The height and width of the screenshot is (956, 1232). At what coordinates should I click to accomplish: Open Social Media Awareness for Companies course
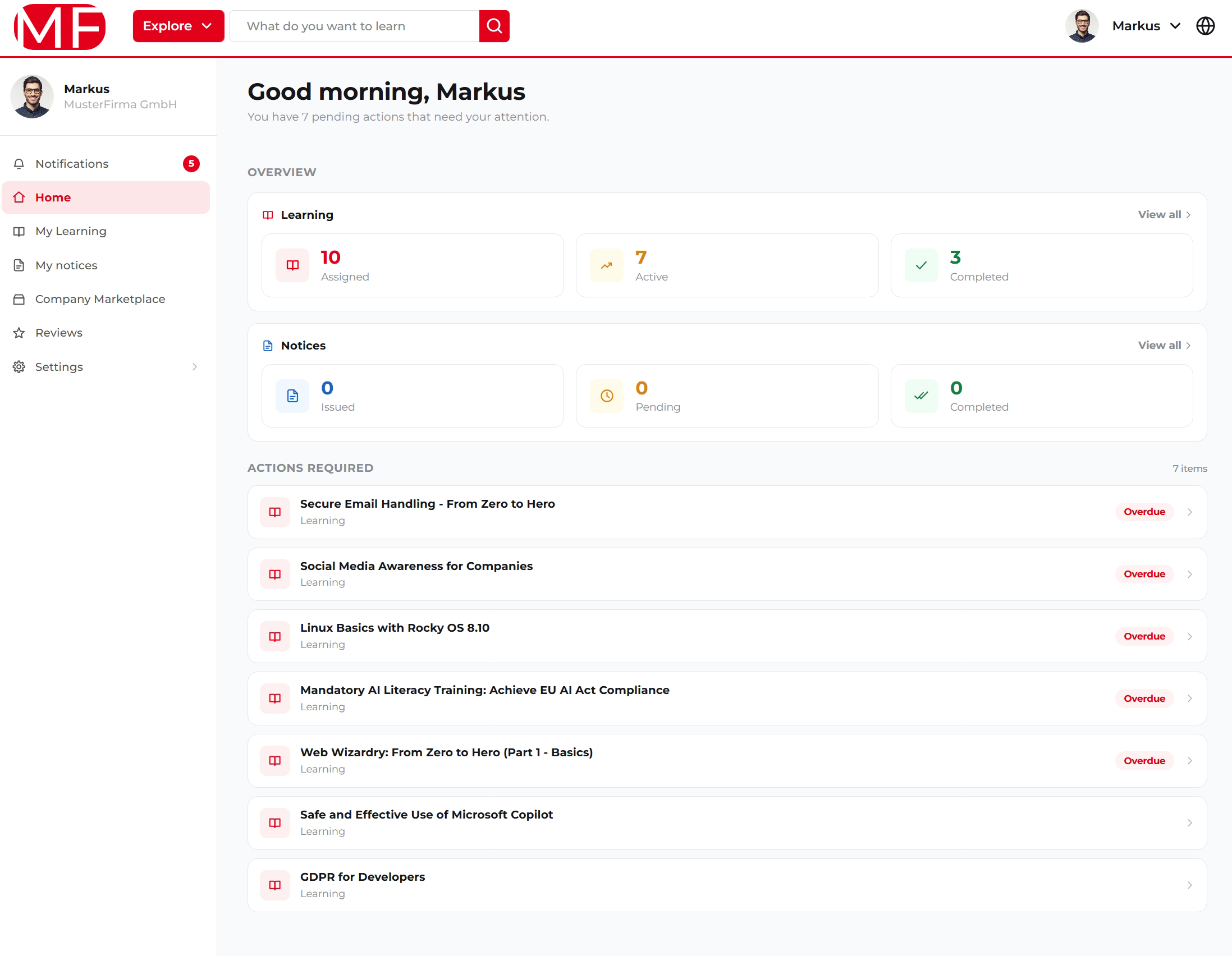pyautogui.click(x=726, y=574)
